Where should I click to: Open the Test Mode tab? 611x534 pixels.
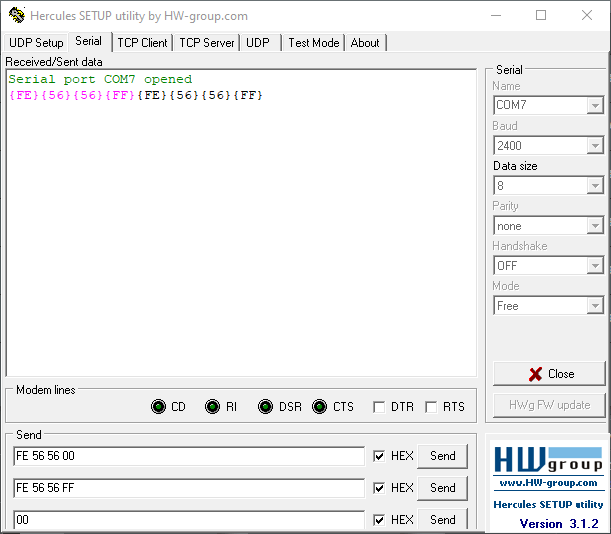click(x=313, y=43)
